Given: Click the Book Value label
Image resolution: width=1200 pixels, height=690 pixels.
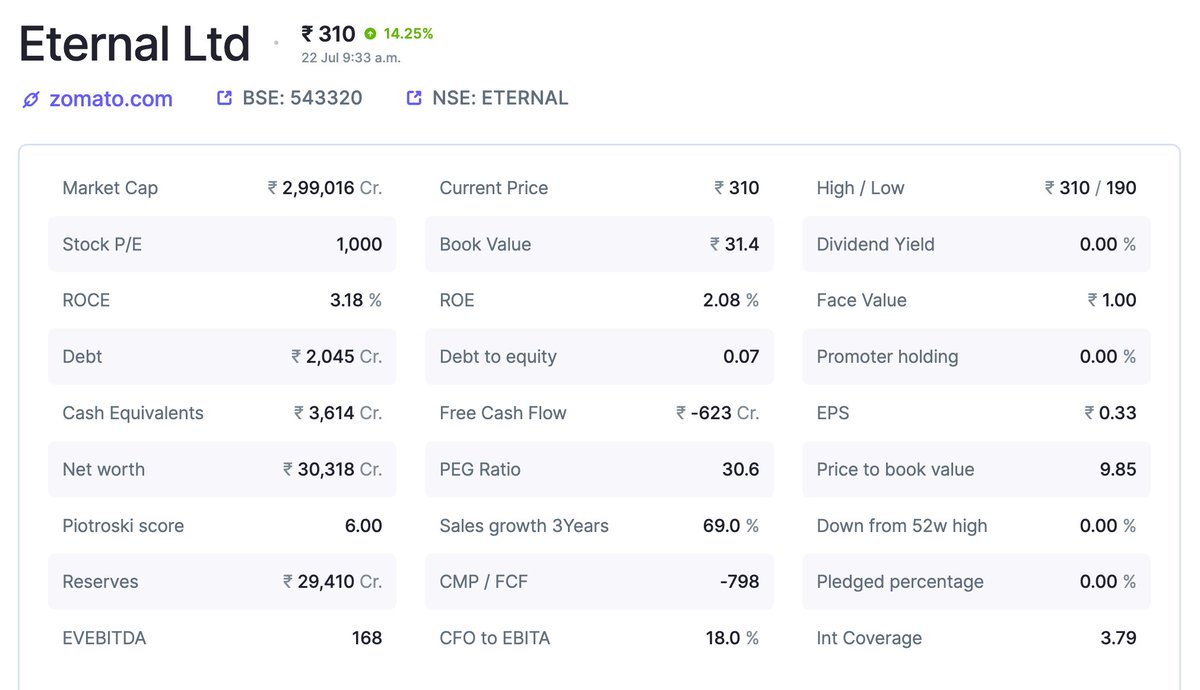Looking at the screenshot, I should coord(485,244).
